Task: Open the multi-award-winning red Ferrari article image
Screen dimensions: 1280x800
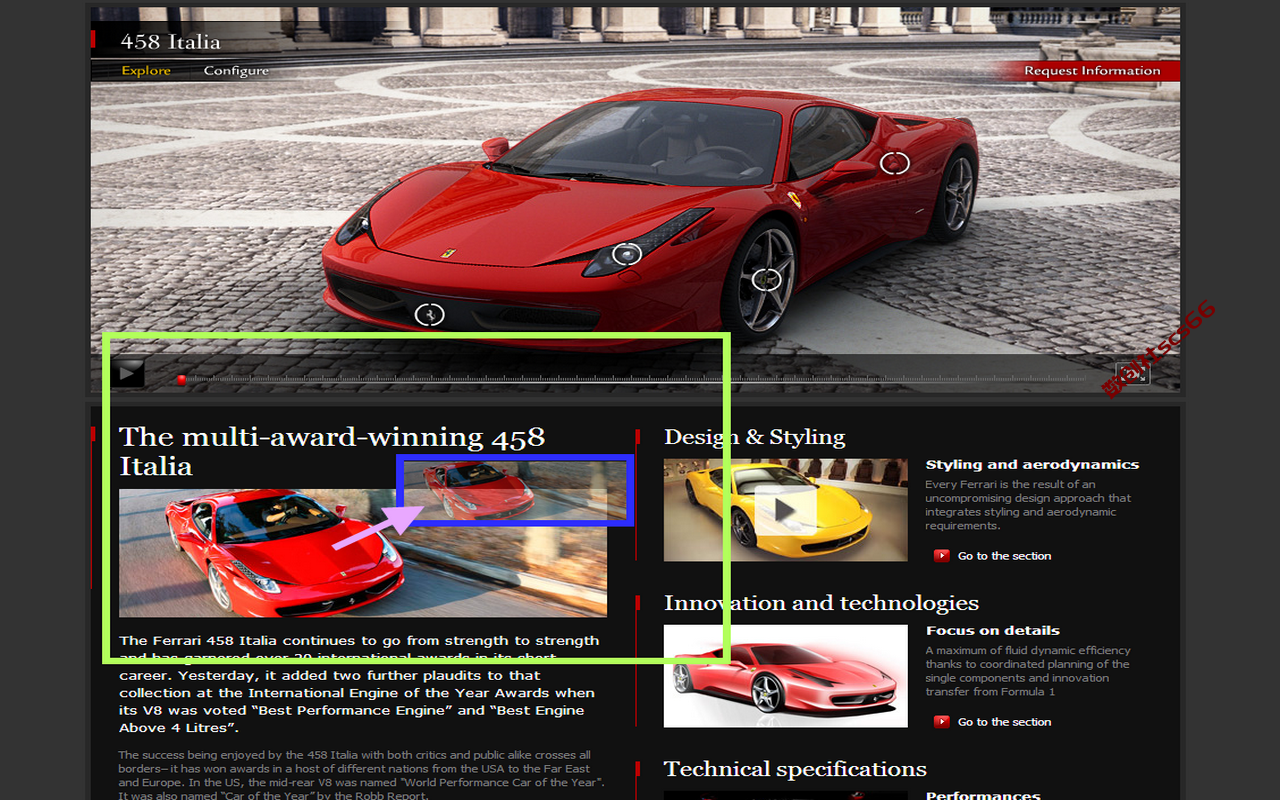Action: pyautogui.click(x=362, y=553)
